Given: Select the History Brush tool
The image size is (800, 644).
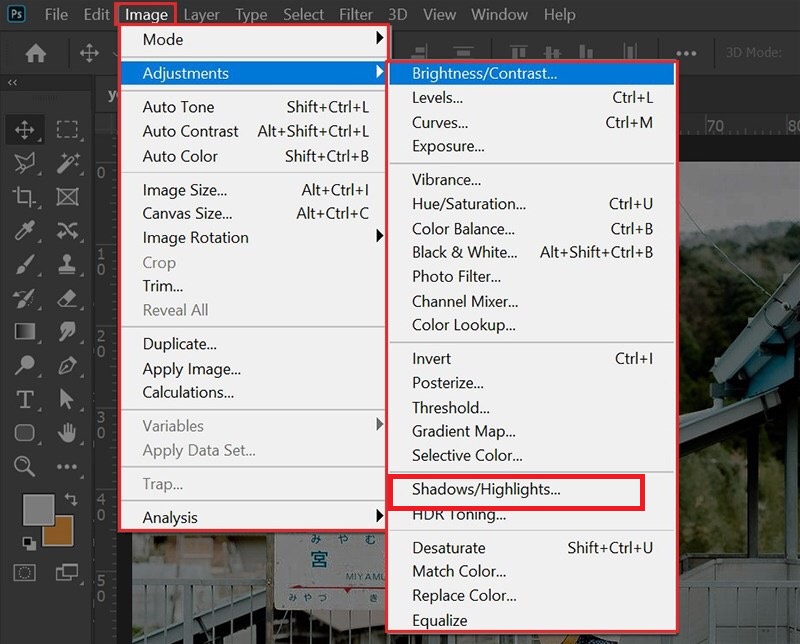Looking at the screenshot, I should [24, 298].
